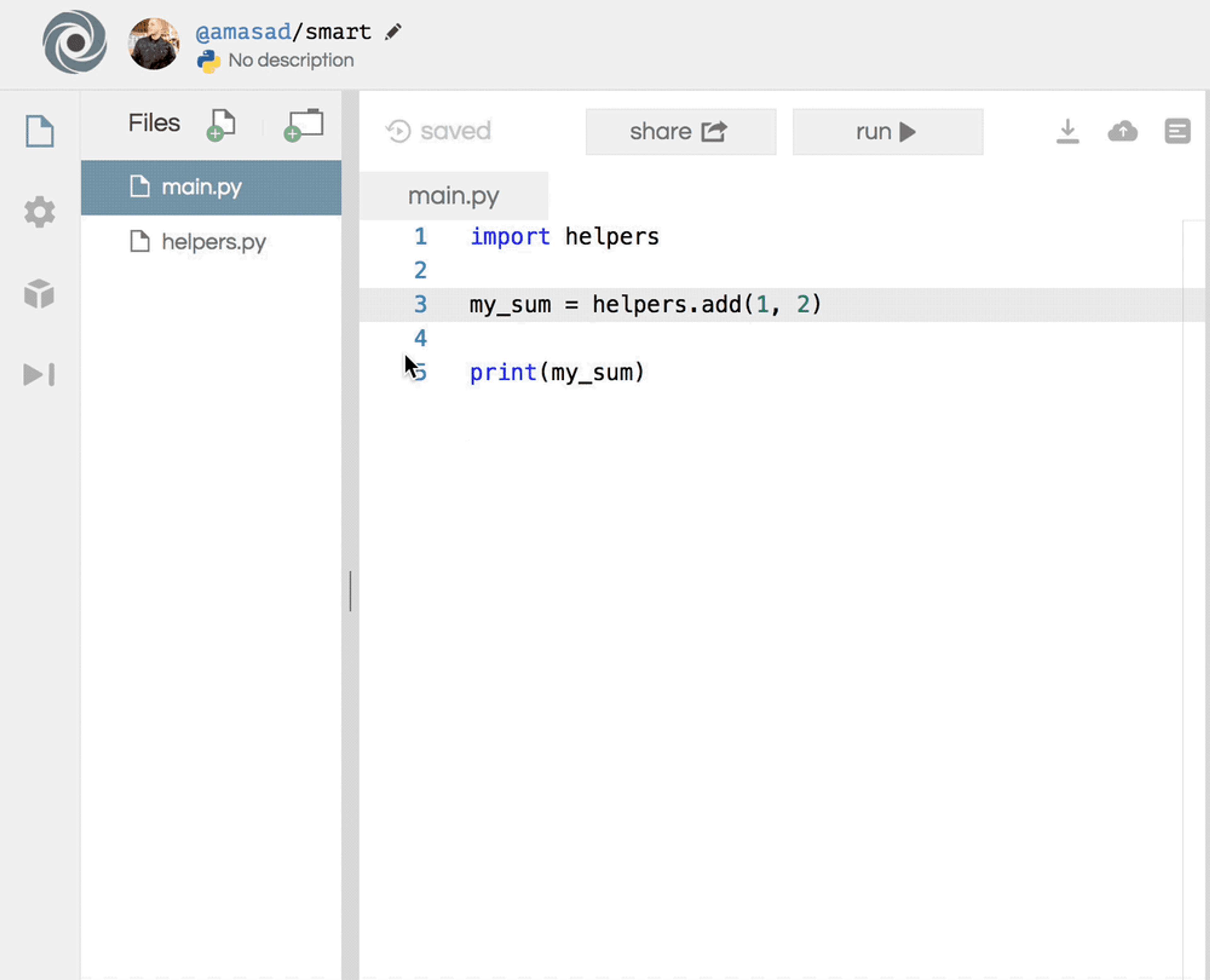This screenshot has height=980, width=1210.
Task: Click the Repl.it logo icon
Action: pos(74,42)
